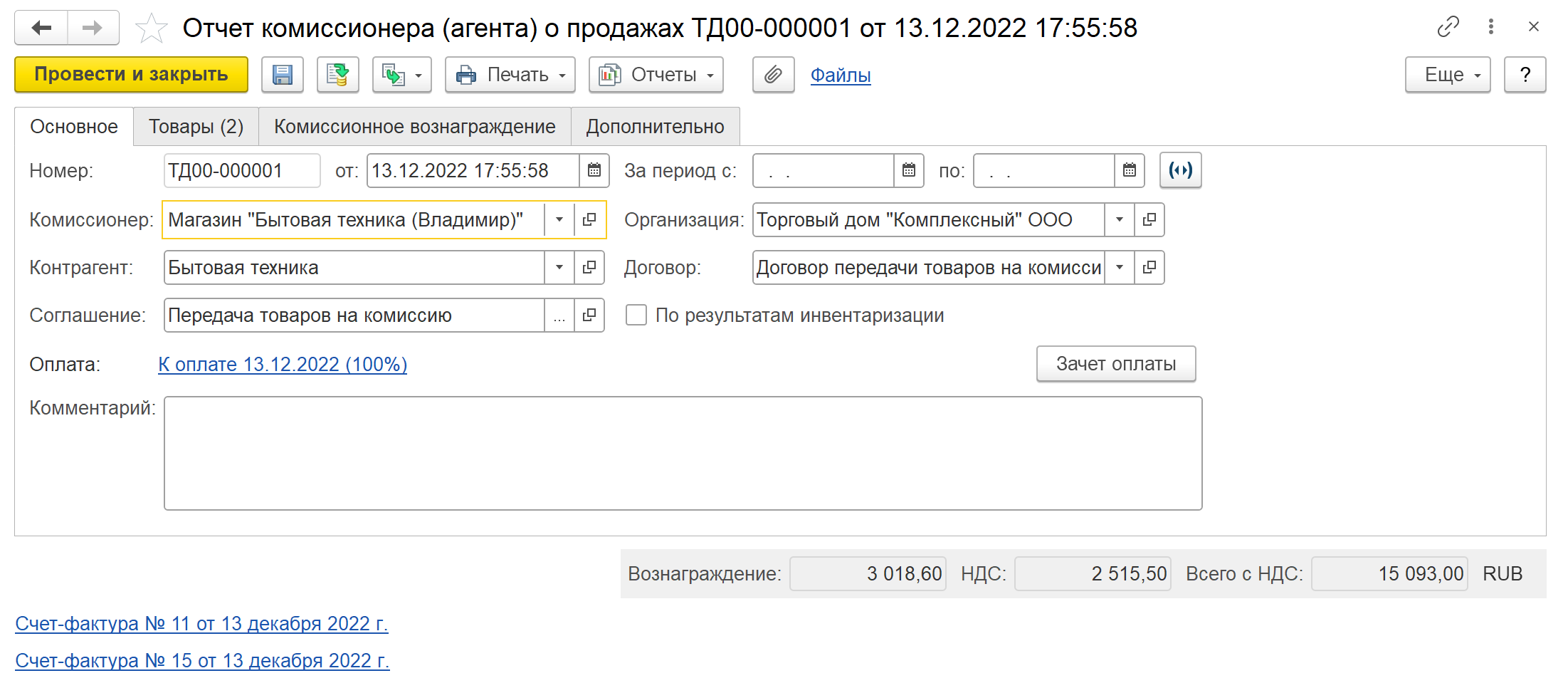Click inside the Комментарий text field

(682, 453)
